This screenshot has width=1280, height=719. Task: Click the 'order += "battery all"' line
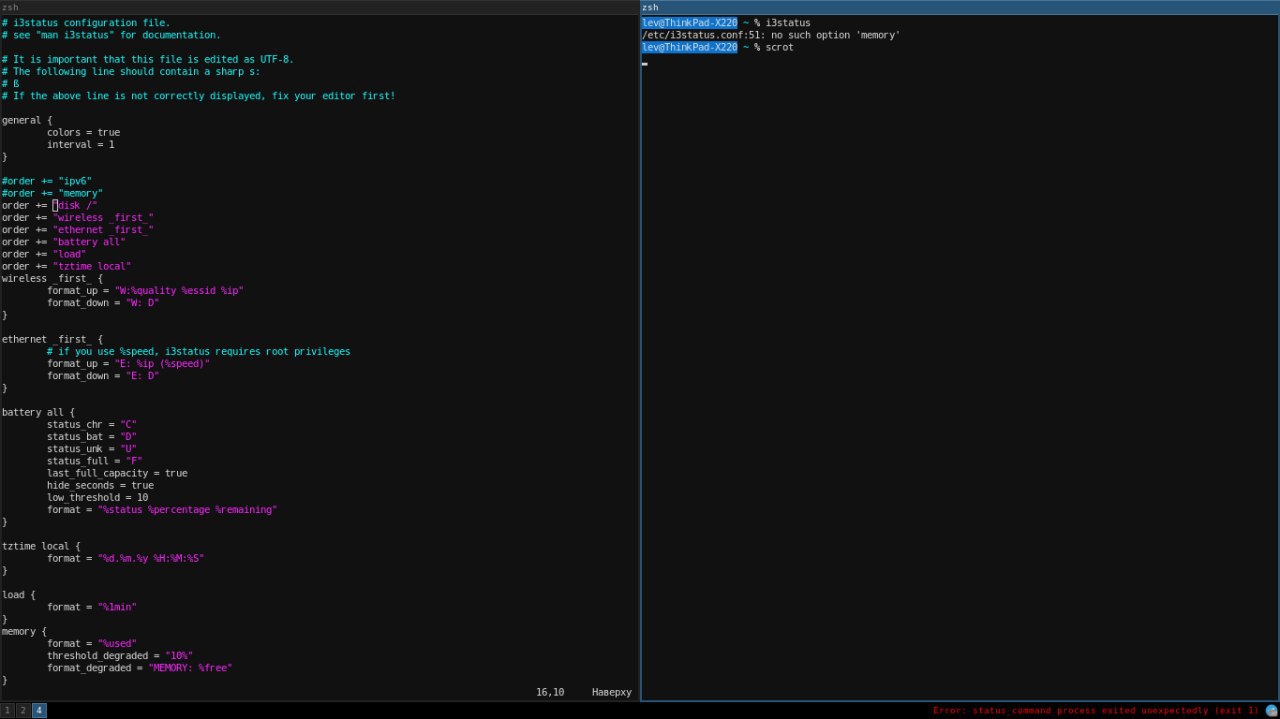pos(64,242)
